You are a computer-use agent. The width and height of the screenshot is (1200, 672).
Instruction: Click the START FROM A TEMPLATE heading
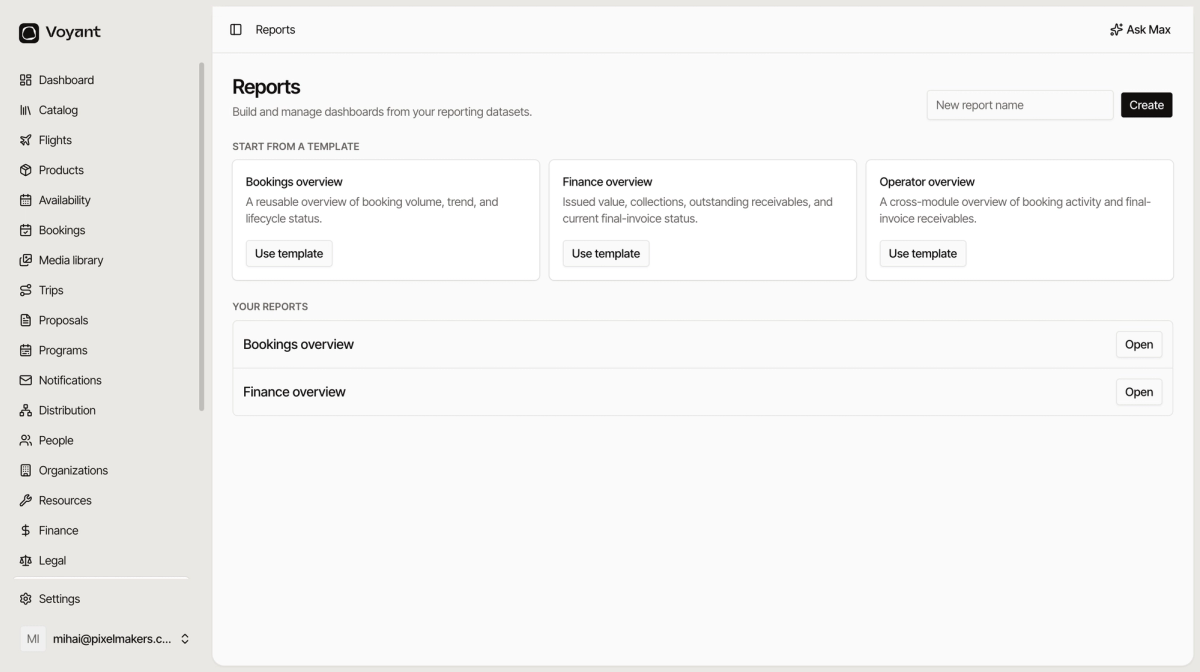point(296,146)
